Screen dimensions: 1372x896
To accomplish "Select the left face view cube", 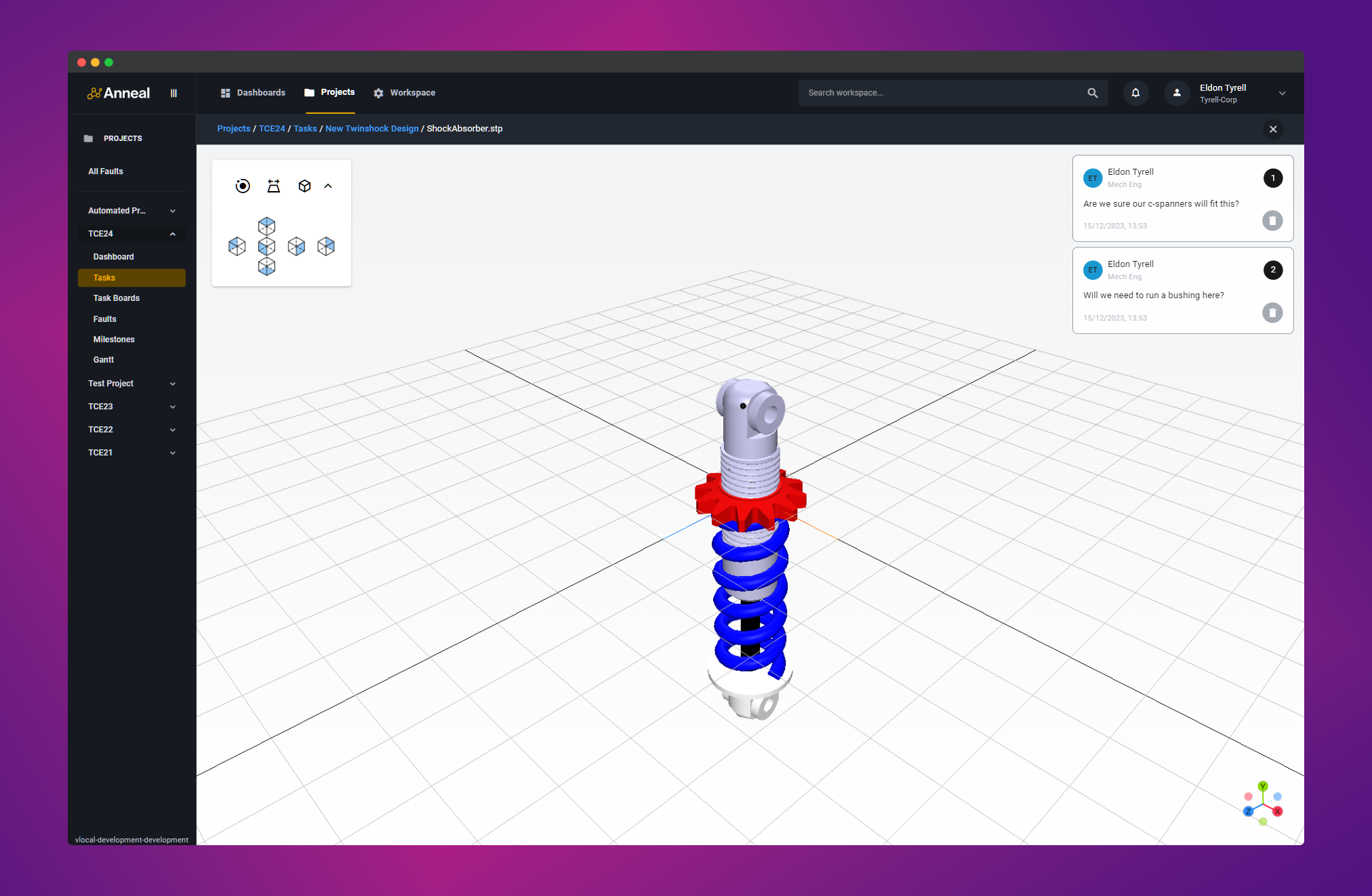I will point(237,246).
